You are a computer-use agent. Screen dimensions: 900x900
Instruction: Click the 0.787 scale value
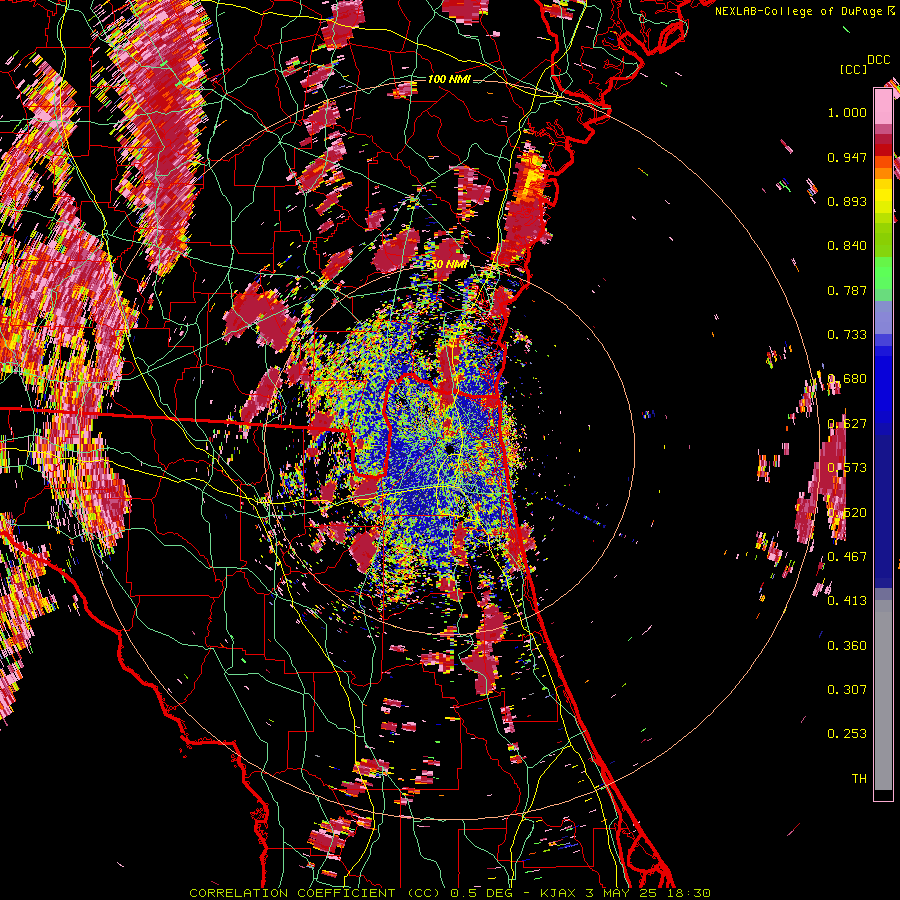tap(847, 290)
